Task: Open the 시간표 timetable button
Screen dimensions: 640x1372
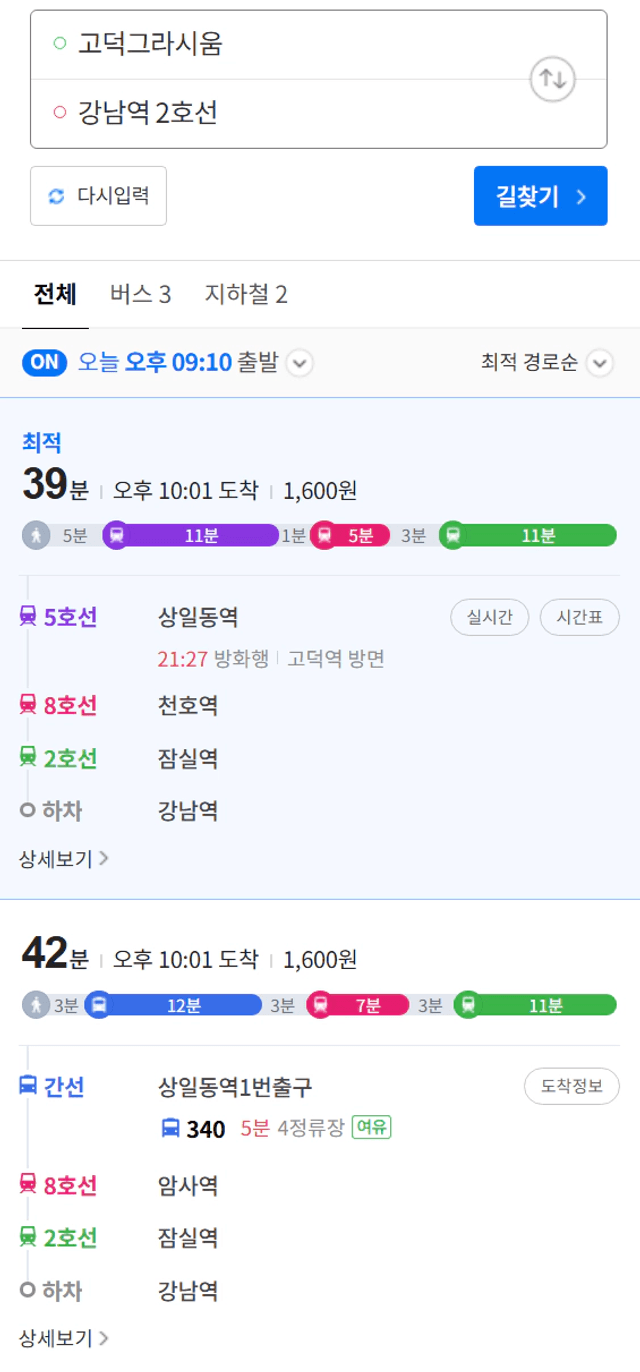Action: click(580, 617)
